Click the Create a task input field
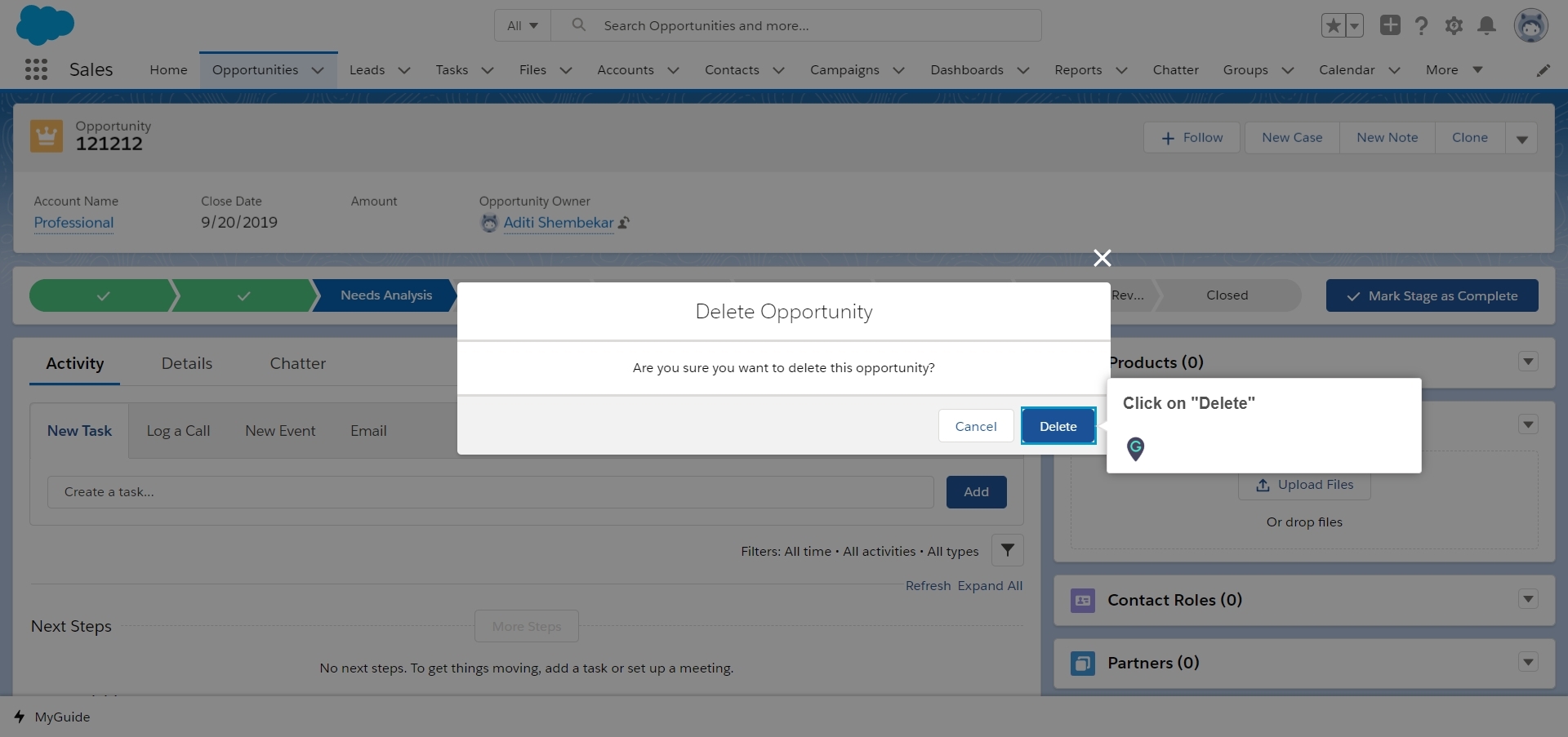This screenshot has width=1568, height=737. 490,491
